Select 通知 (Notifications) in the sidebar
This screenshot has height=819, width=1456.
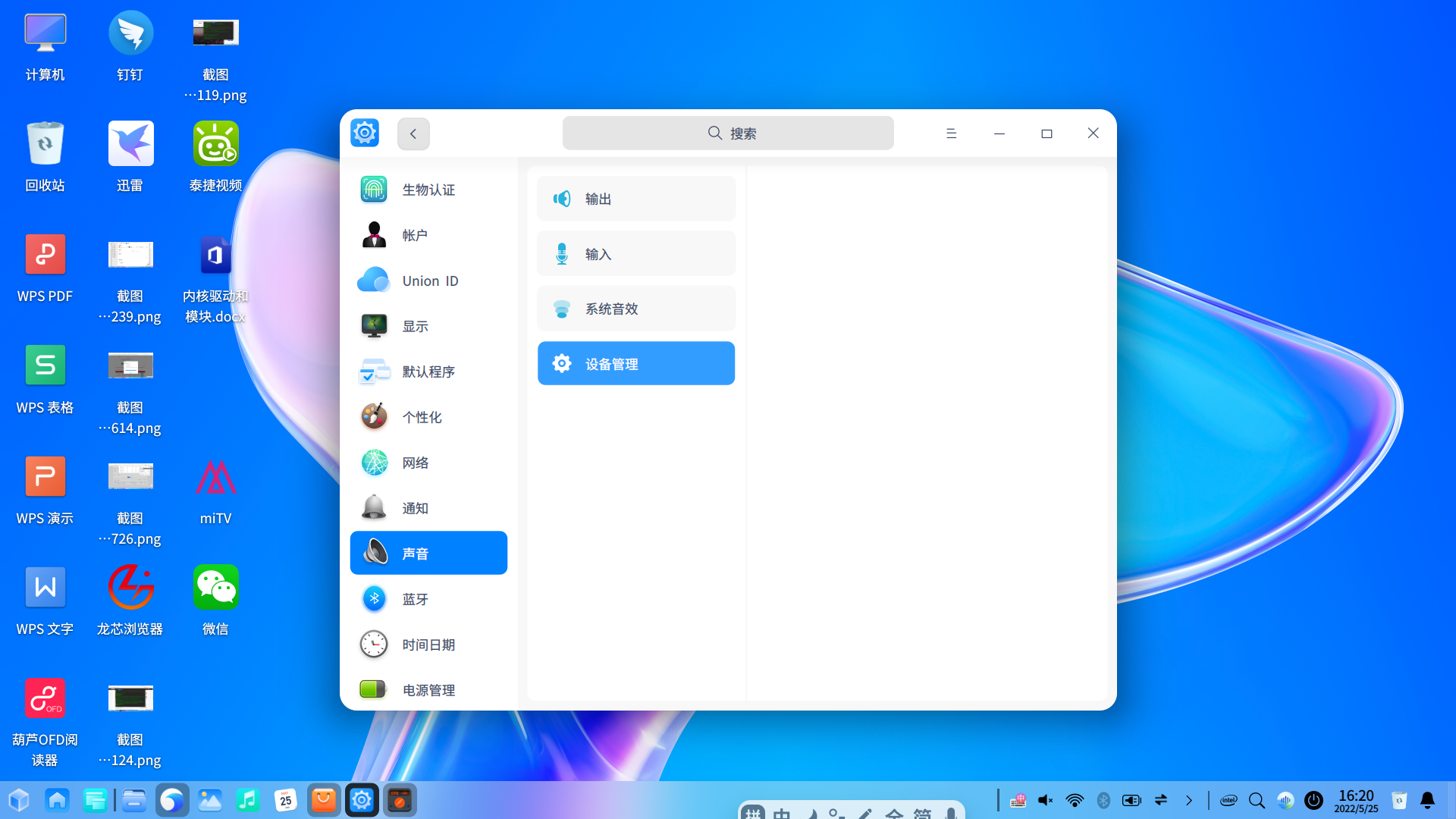(x=428, y=508)
